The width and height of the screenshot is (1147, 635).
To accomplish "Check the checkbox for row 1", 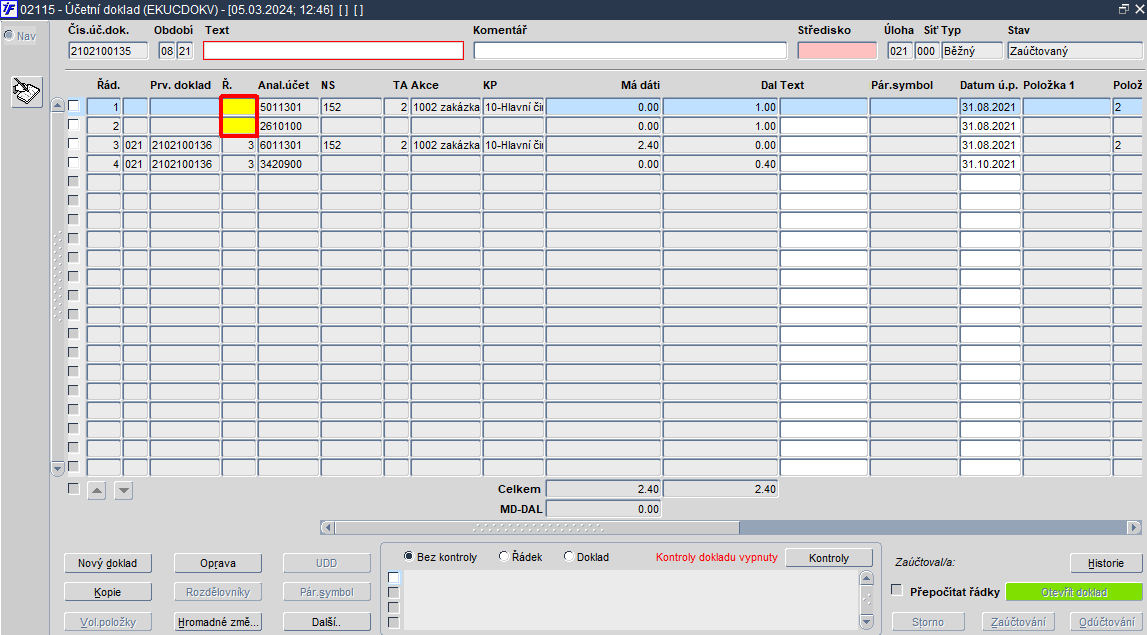I will pyautogui.click(x=73, y=105).
